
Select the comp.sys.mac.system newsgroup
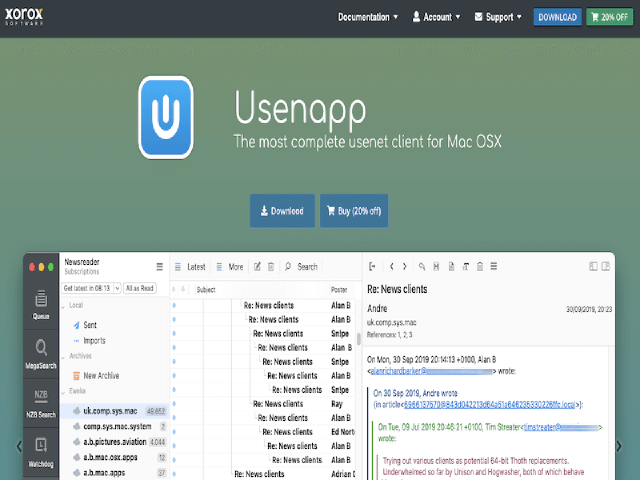(115, 427)
